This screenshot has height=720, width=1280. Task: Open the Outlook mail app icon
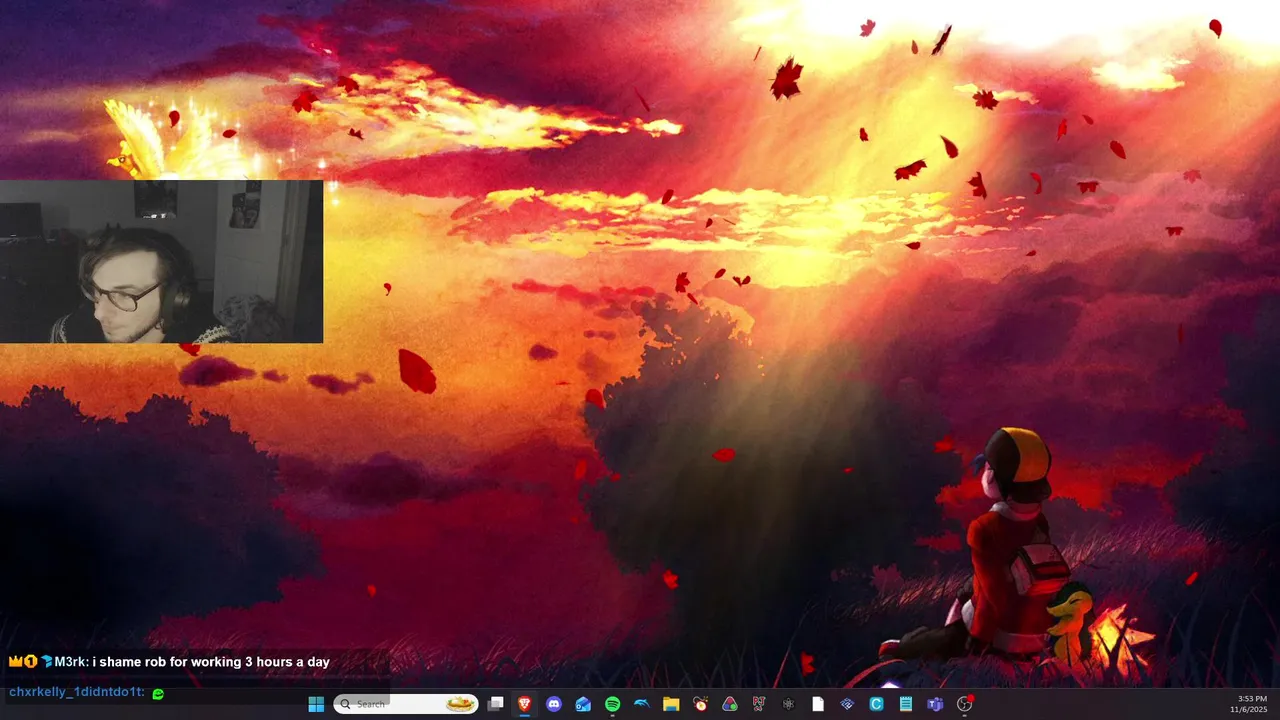583,704
